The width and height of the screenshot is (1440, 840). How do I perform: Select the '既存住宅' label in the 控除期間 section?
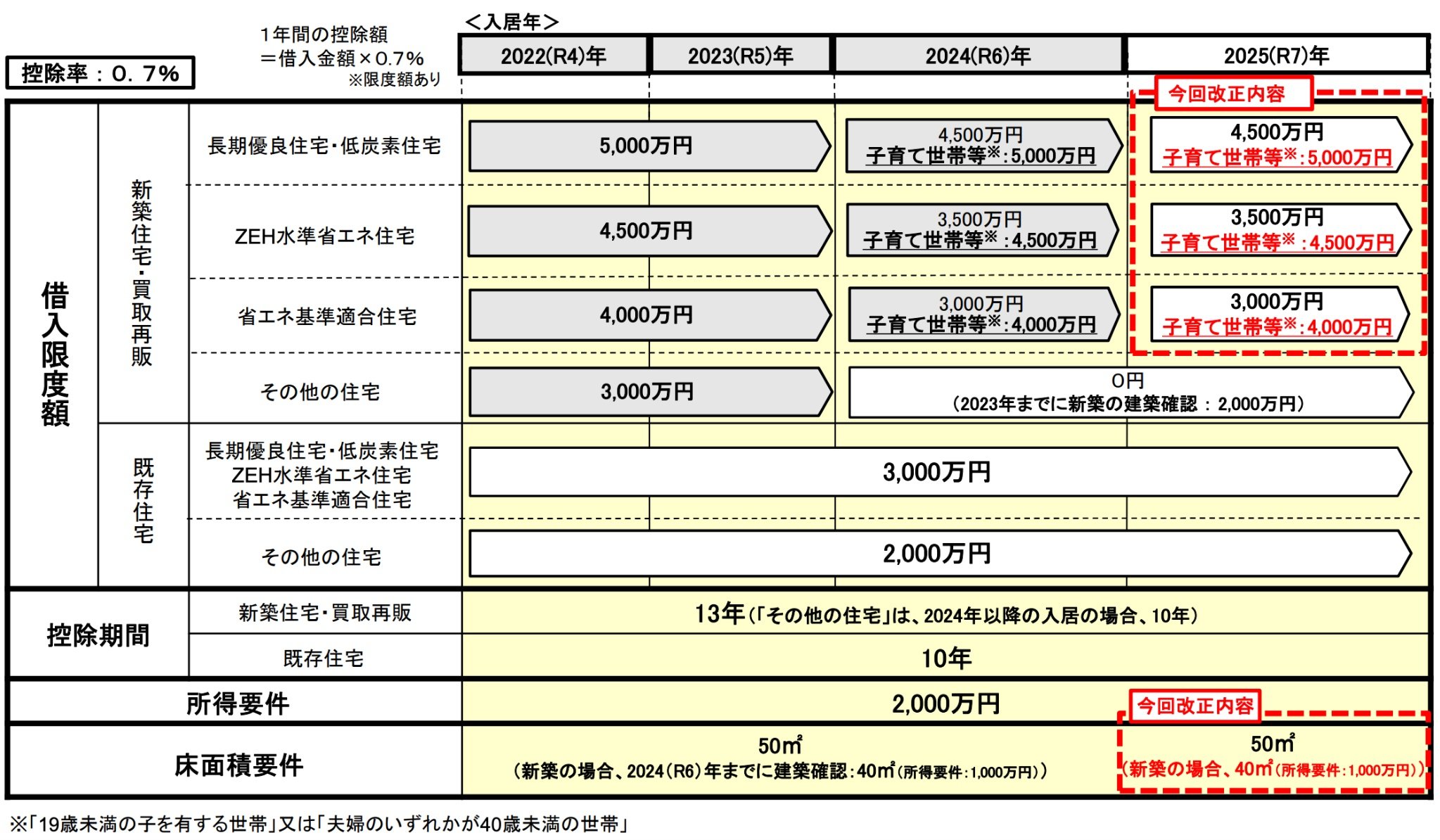click(x=324, y=658)
